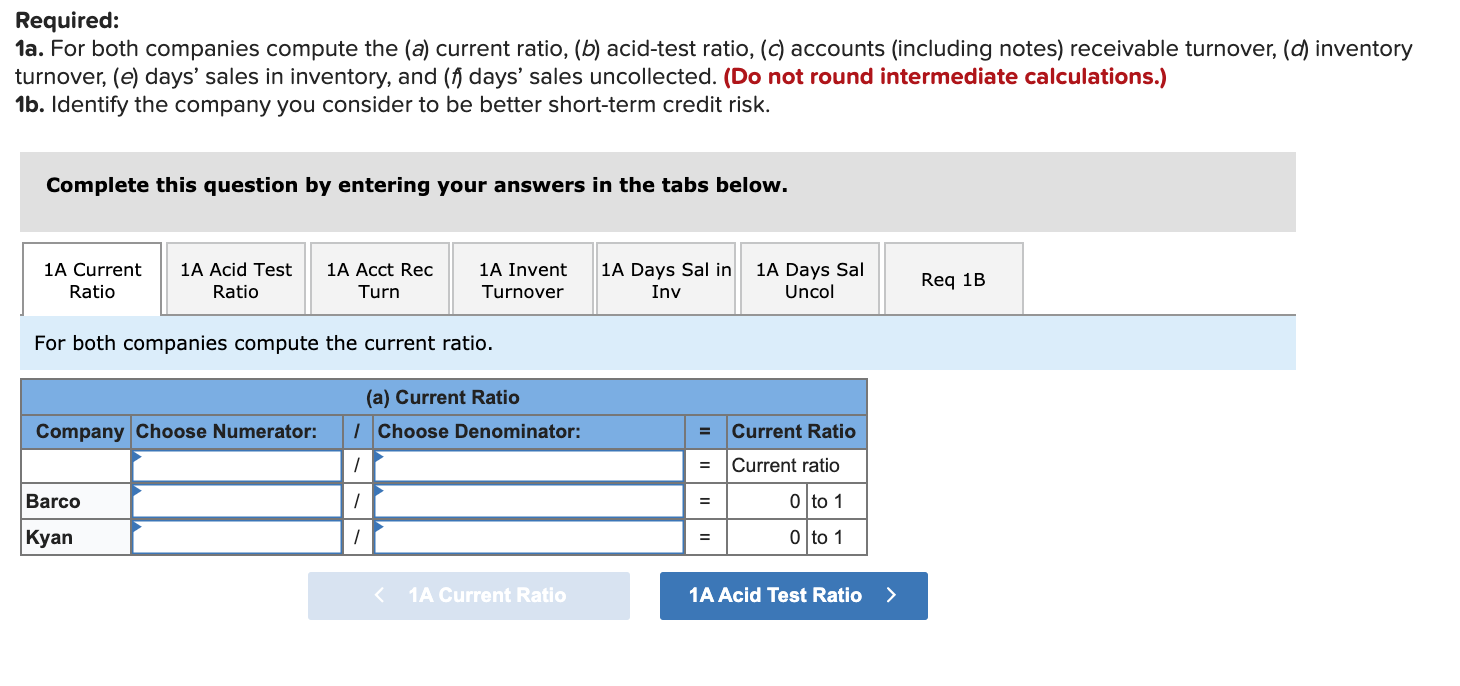Click the '(a) Current Ratio' table title
This screenshot has width=1460, height=686.
pos(443,397)
